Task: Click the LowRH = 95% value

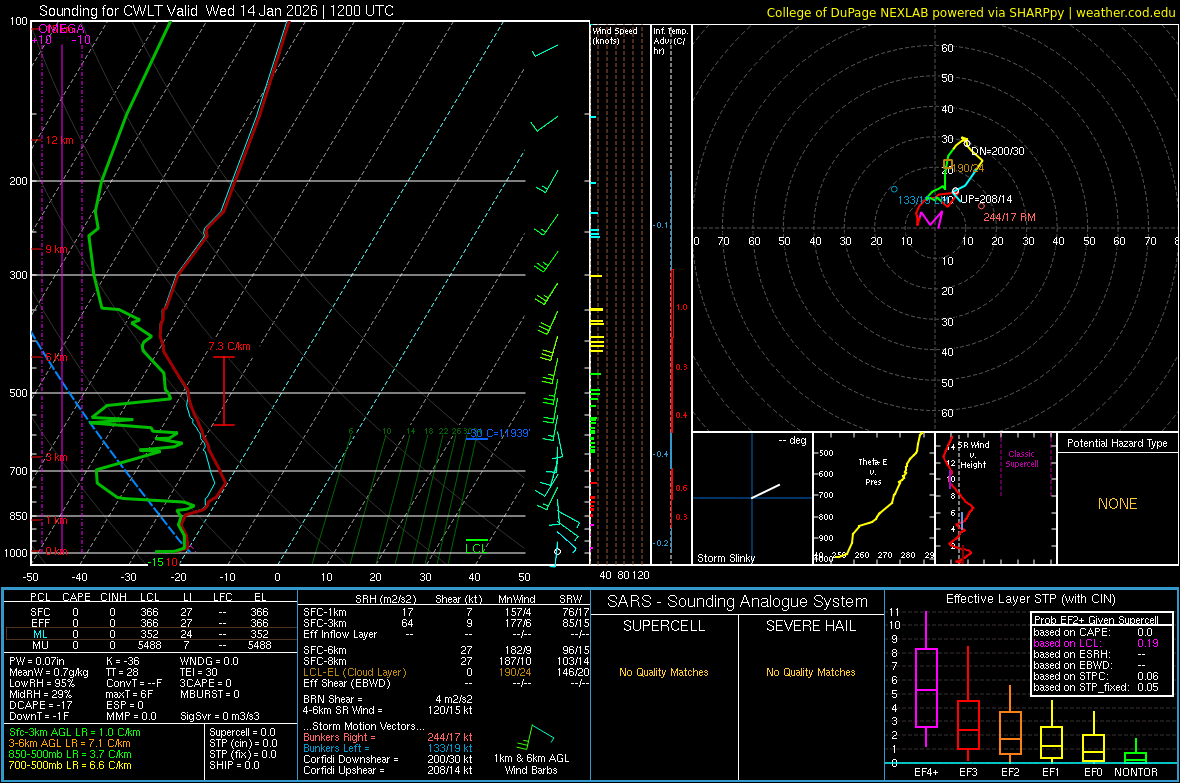Action: pos(41,683)
